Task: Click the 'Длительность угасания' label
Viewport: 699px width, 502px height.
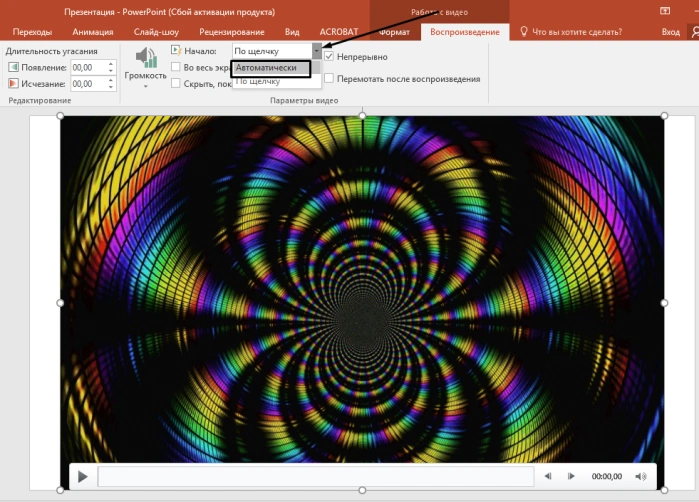Action: pos(51,51)
